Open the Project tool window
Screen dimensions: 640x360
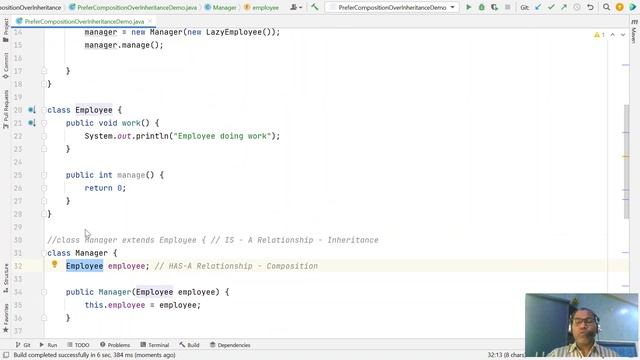(x=6, y=31)
